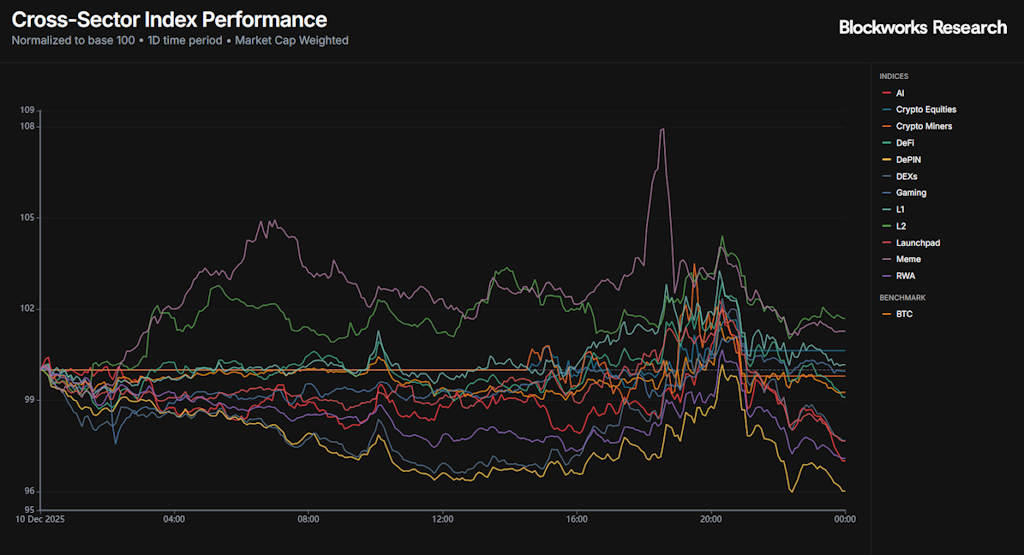
Task: Hide the Gaming index line
Action: point(910,193)
